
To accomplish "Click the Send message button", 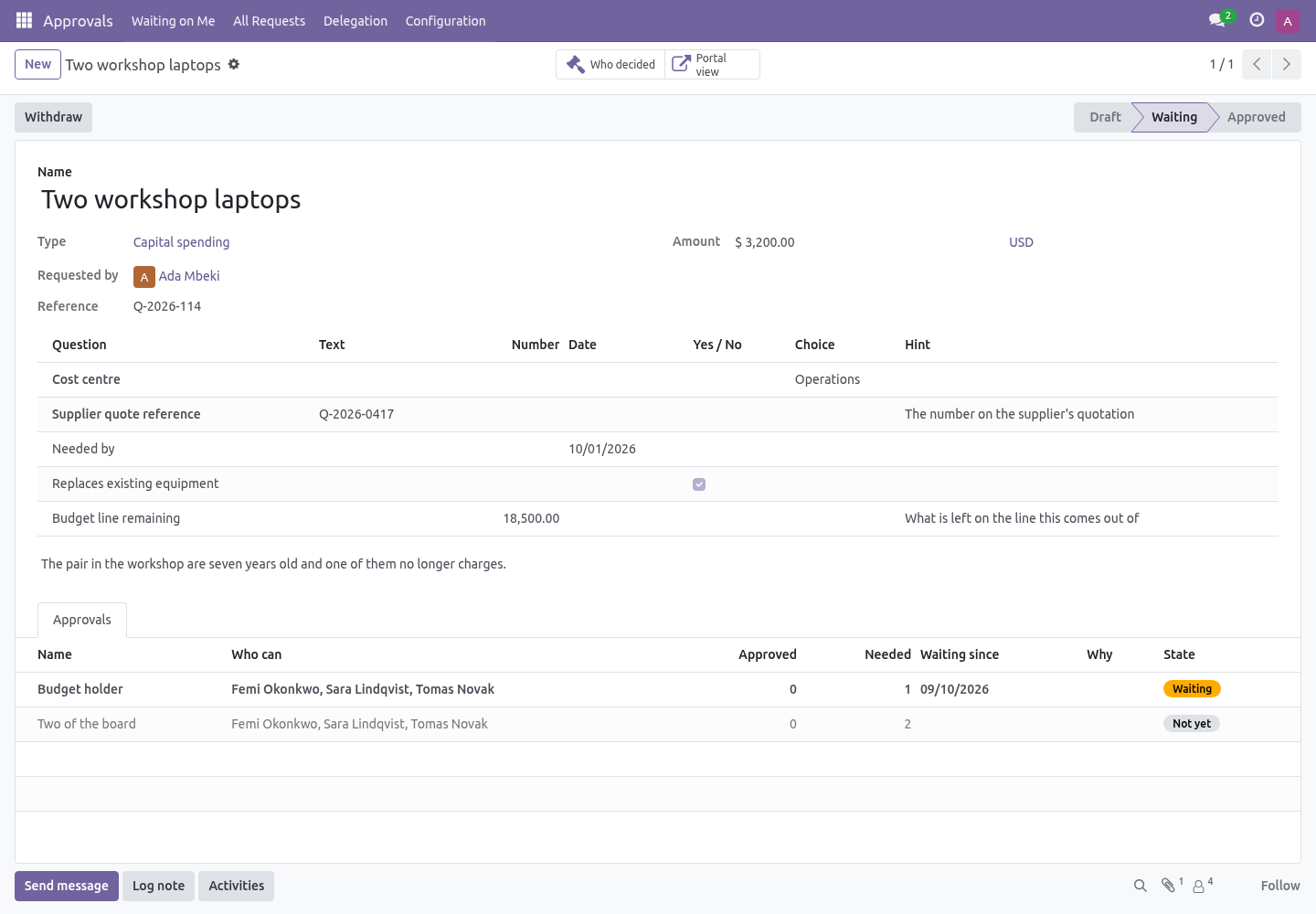I will pyautogui.click(x=67, y=886).
